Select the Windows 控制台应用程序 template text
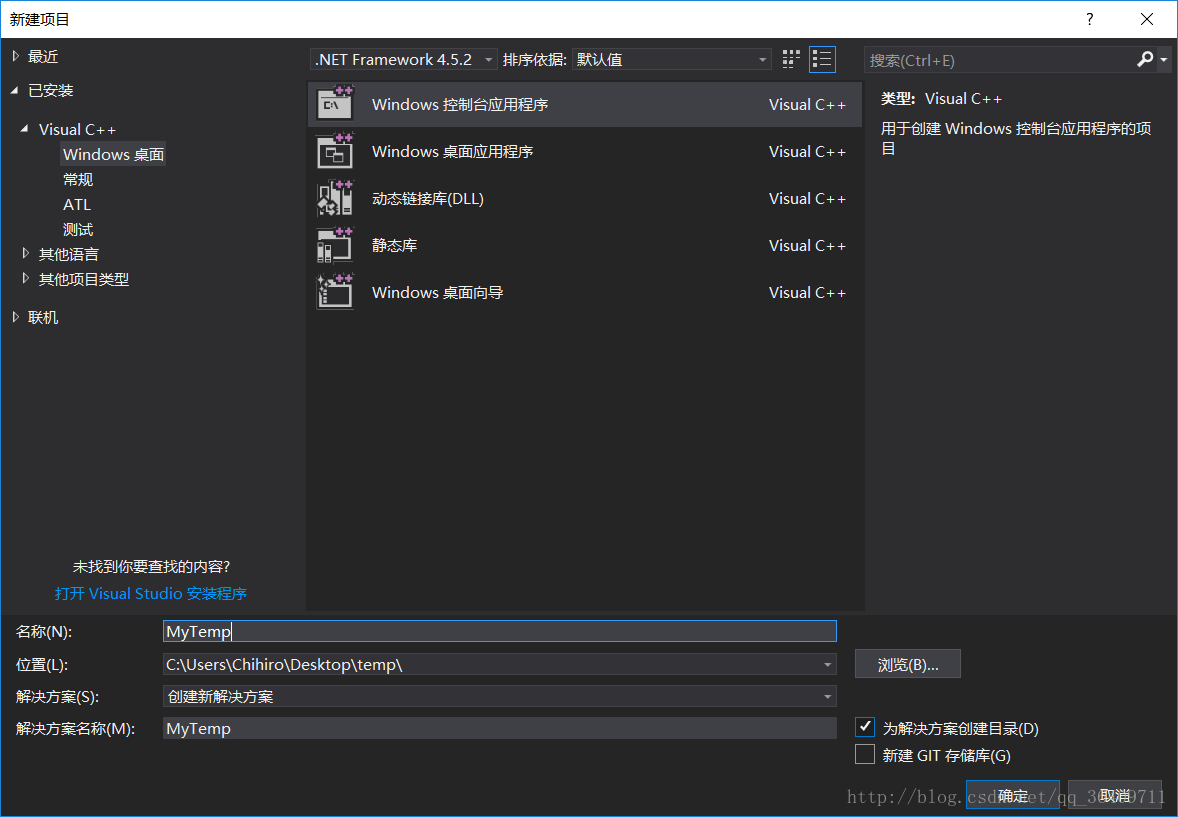 point(460,104)
